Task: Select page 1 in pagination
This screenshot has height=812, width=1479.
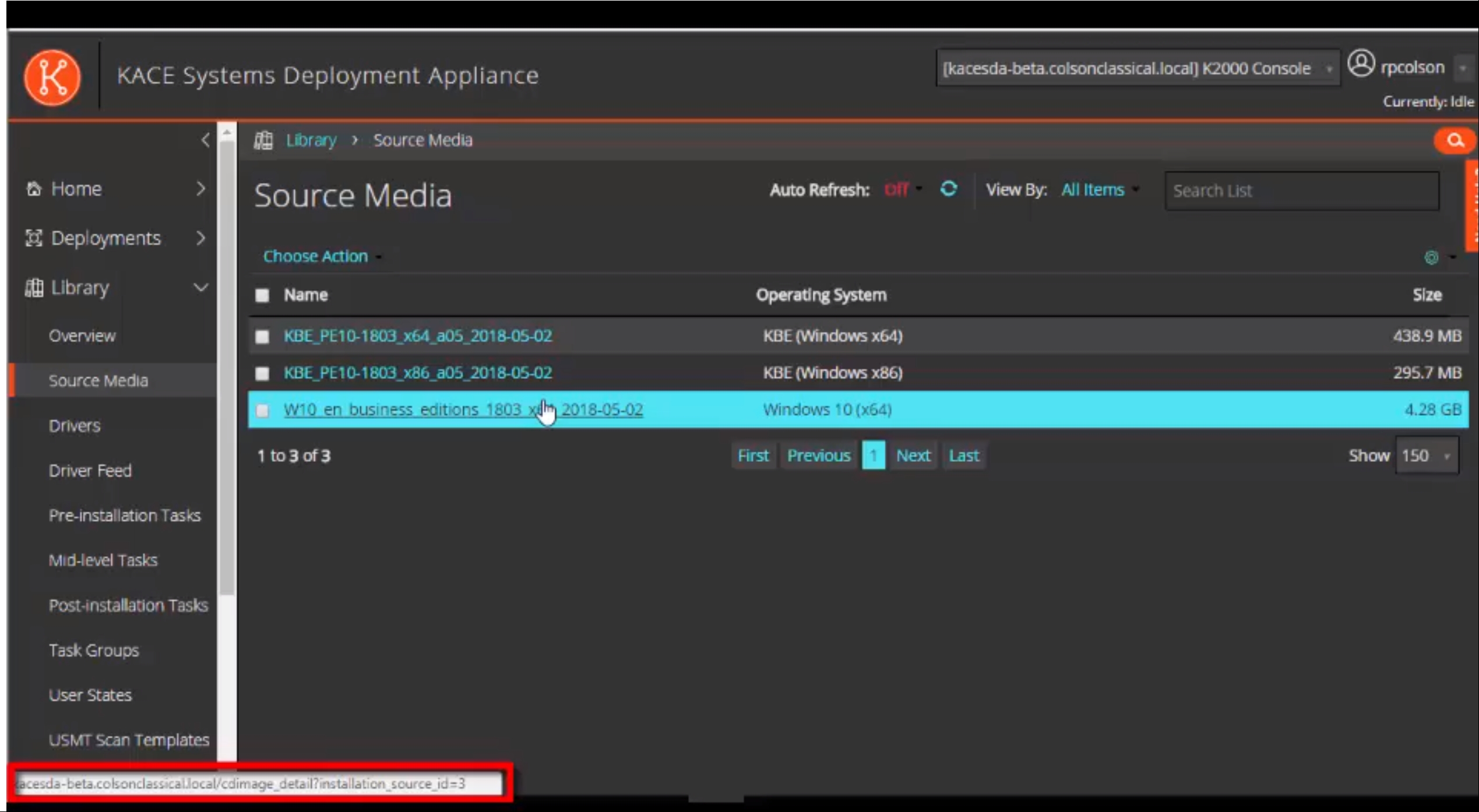Action: point(874,456)
